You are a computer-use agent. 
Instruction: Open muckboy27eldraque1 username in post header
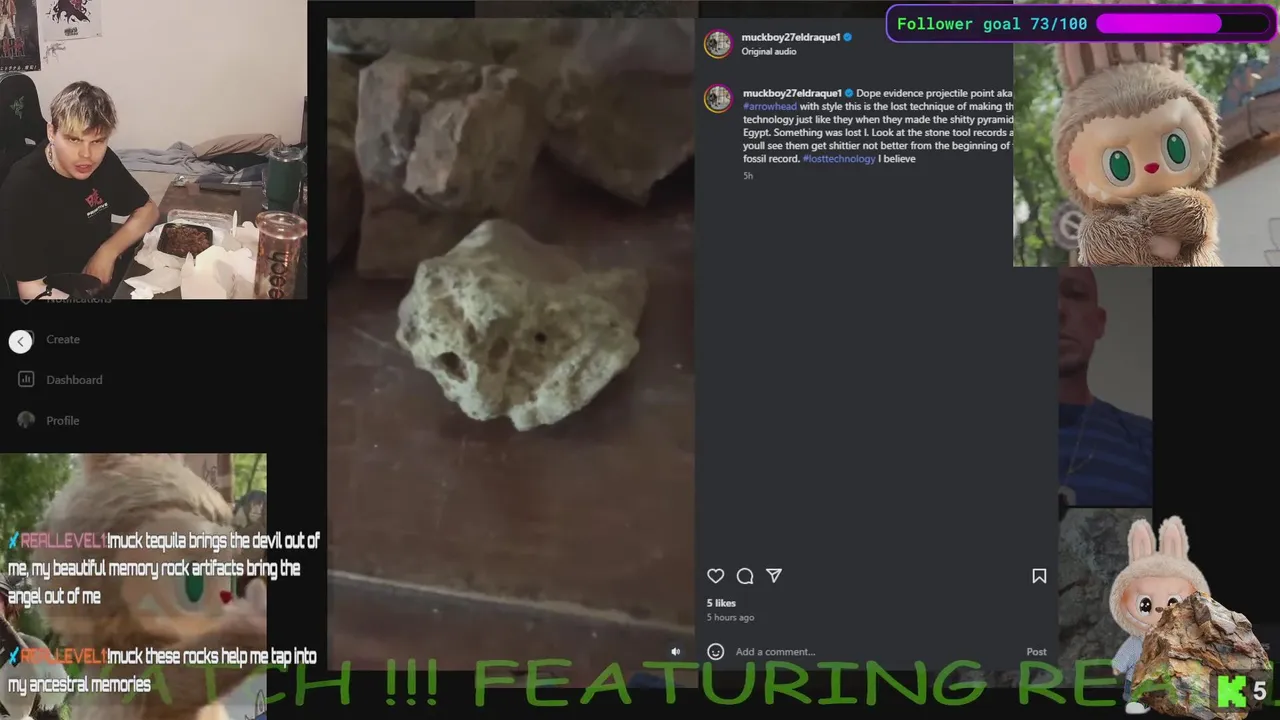(791, 37)
